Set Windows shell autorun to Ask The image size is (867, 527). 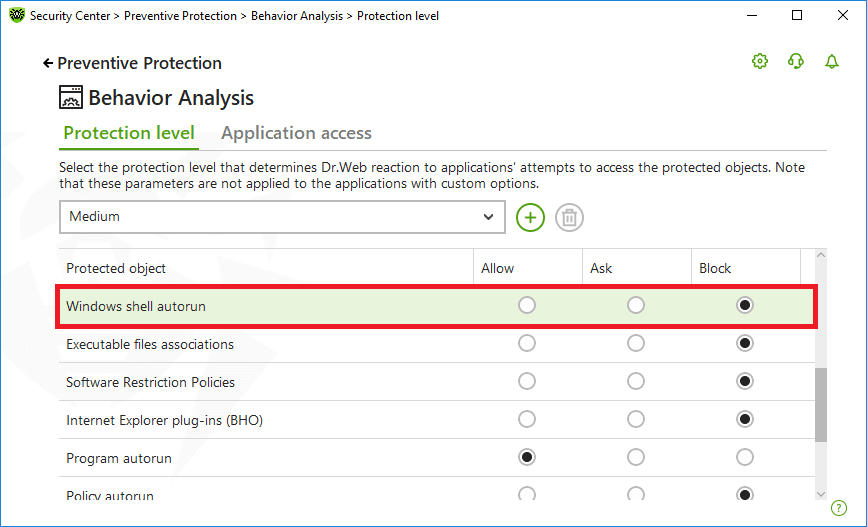[x=635, y=305]
